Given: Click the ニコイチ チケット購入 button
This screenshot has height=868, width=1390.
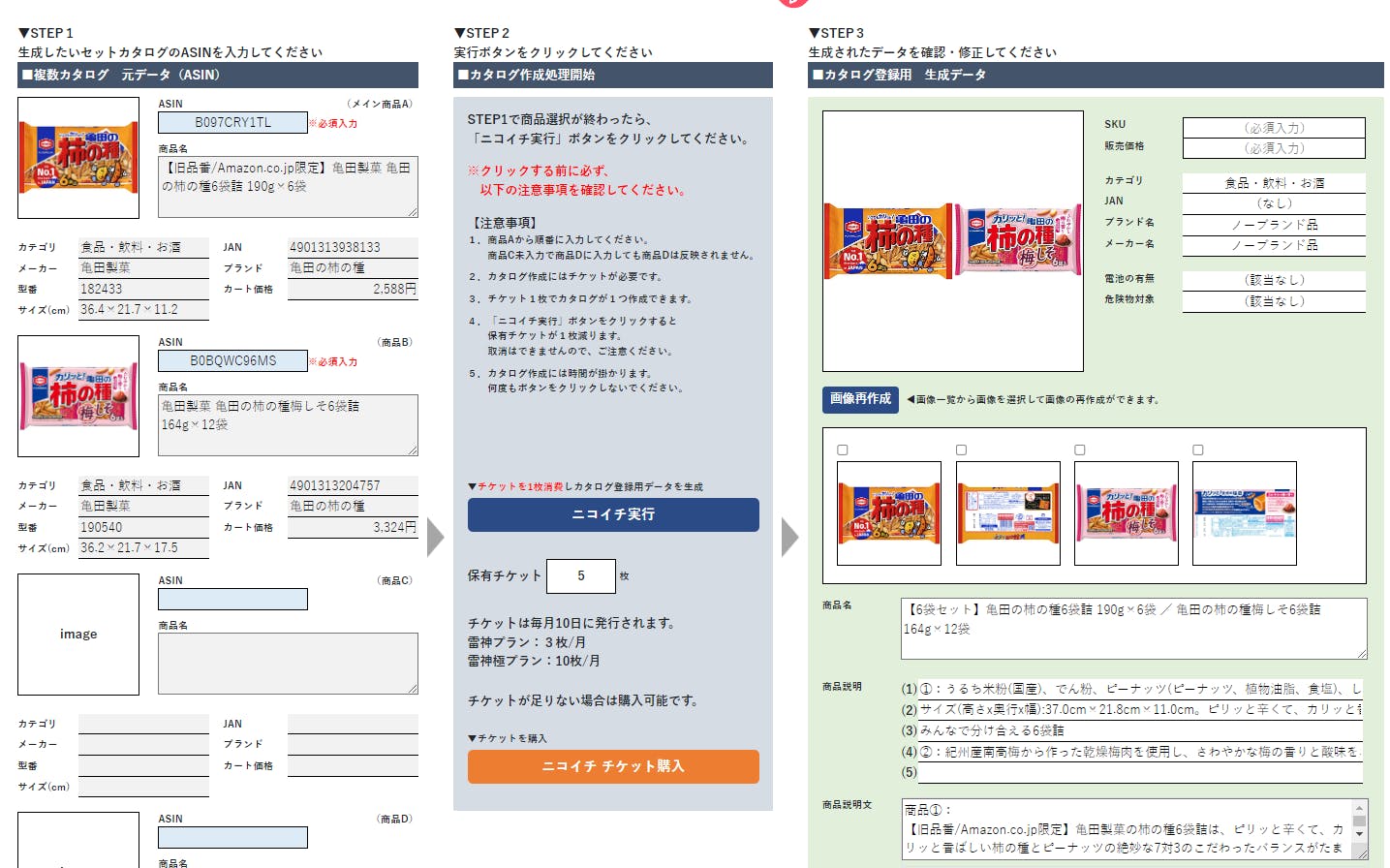Looking at the screenshot, I should pyautogui.click(x=613, y=766).
